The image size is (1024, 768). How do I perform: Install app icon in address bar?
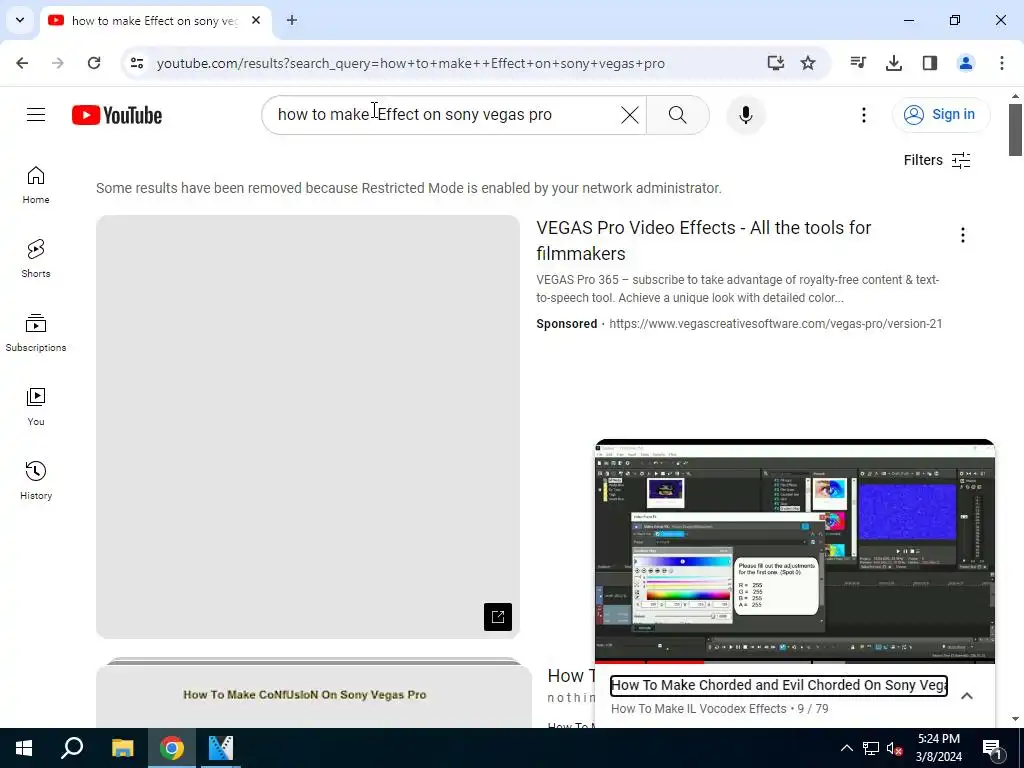(775, 63)
